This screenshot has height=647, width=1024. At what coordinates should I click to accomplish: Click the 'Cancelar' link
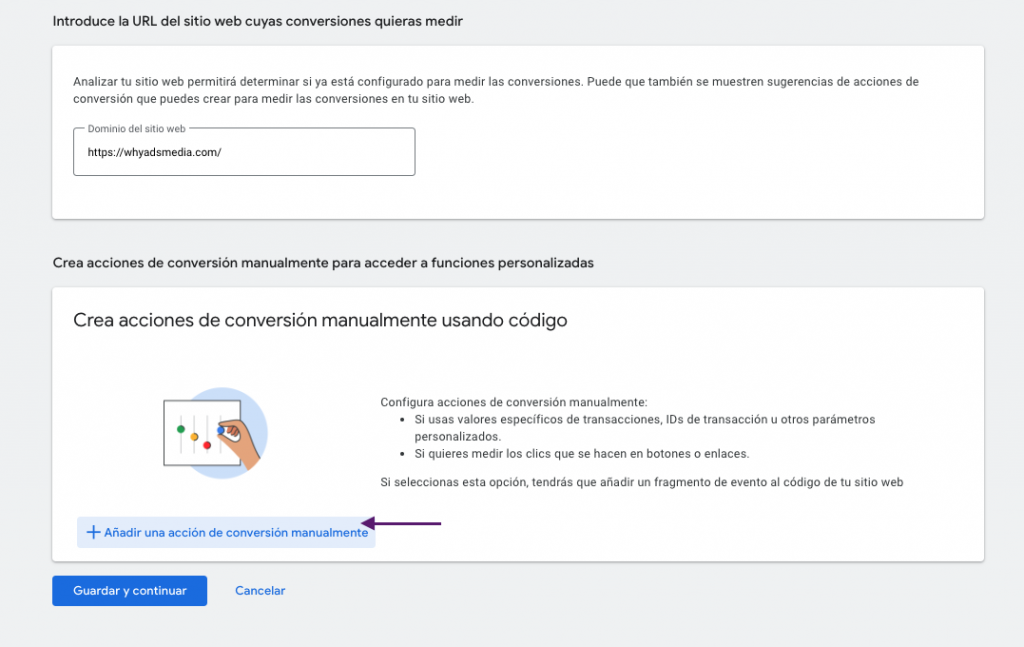tap(259, 591)
